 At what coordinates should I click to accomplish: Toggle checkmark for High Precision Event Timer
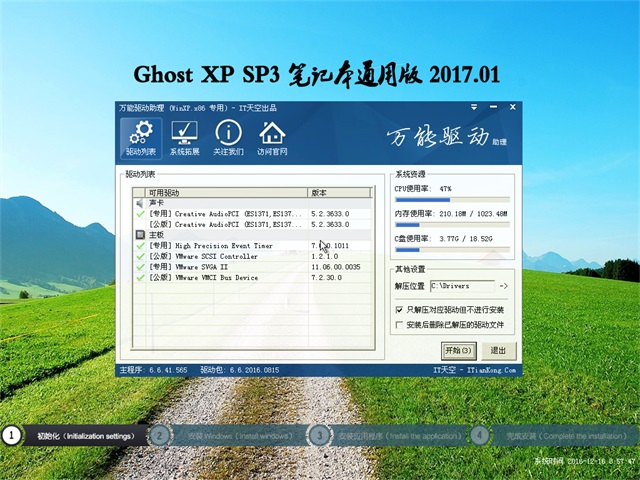(140, 246)
